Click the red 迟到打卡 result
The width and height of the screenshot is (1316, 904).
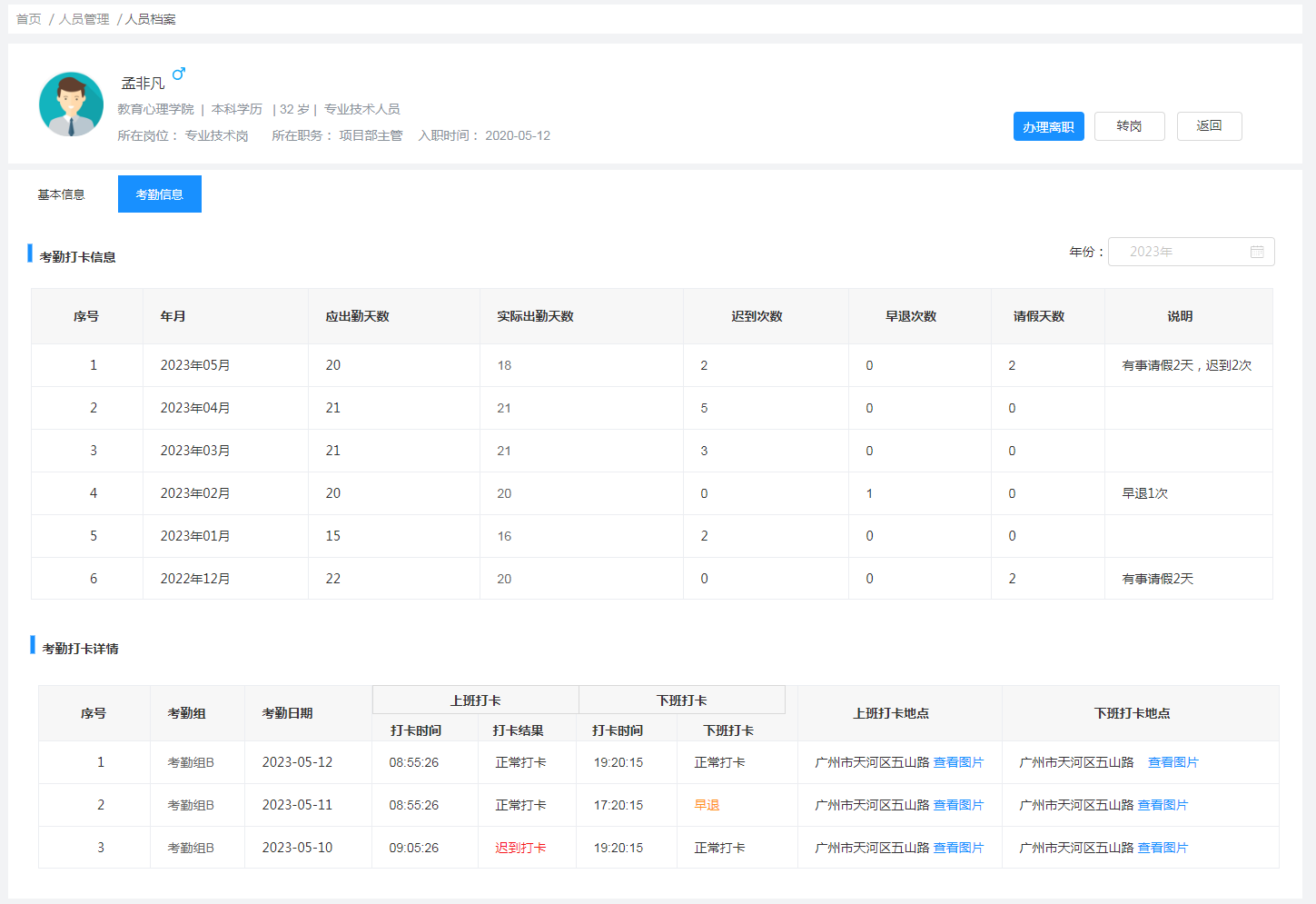point(520,848)
